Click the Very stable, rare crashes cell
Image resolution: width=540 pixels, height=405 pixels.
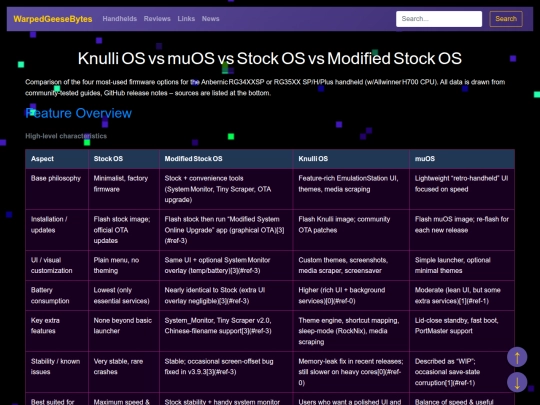coord(124,372)
